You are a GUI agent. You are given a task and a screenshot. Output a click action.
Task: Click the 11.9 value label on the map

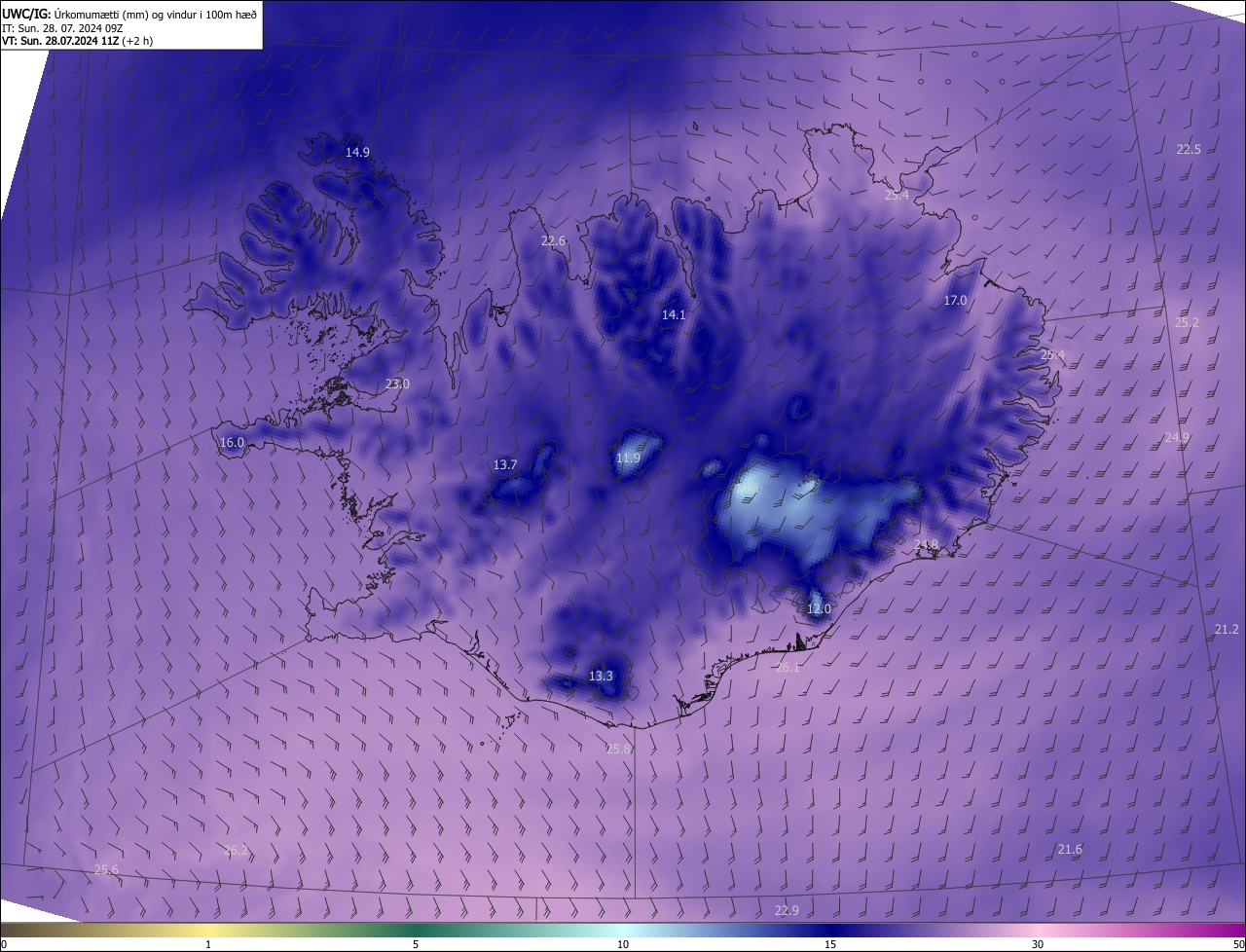click(x=628, y=458)
